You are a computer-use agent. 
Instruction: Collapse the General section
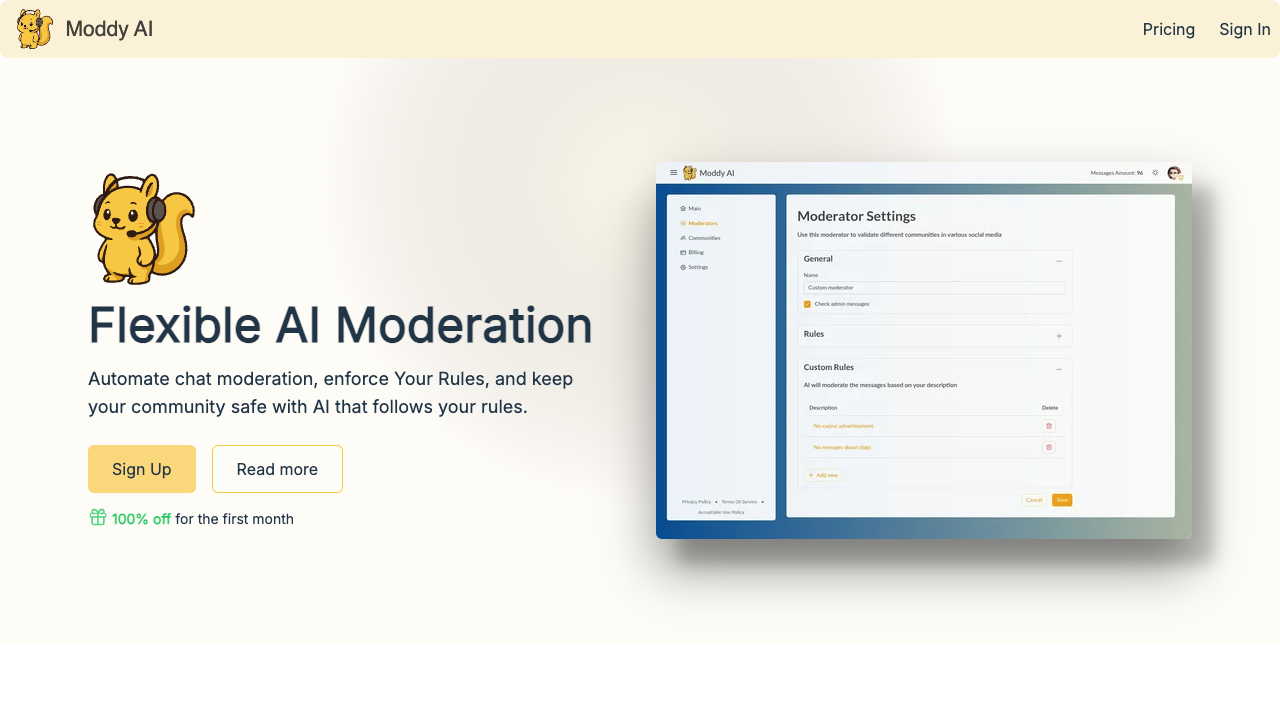tap(1059, 261)
